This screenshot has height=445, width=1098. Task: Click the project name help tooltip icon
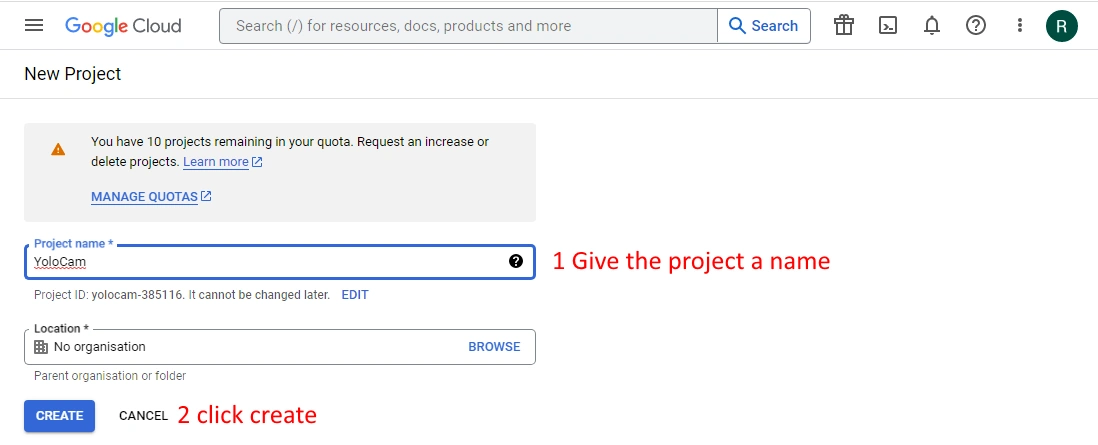click(x=516, y=261)
